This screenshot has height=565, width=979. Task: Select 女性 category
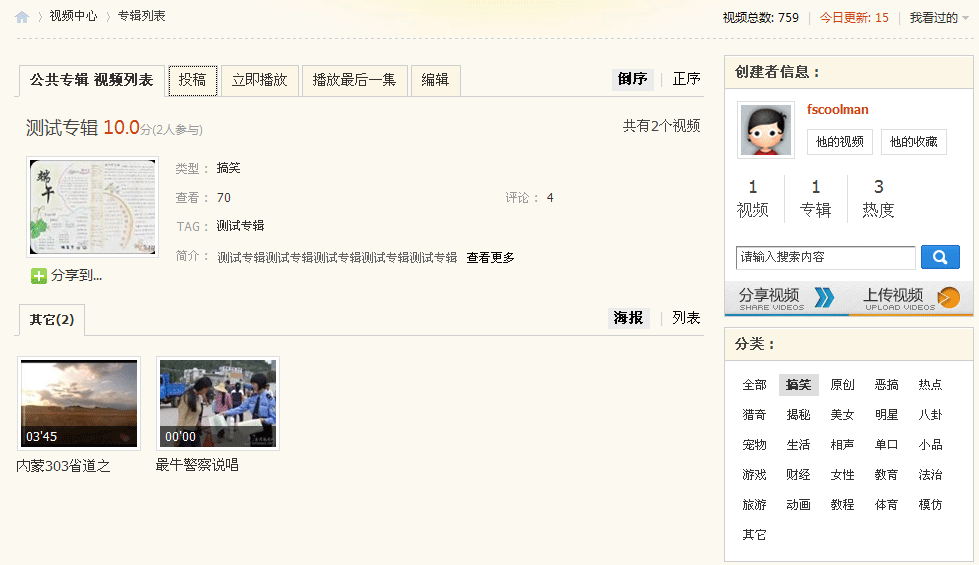[x=842, y=474]
